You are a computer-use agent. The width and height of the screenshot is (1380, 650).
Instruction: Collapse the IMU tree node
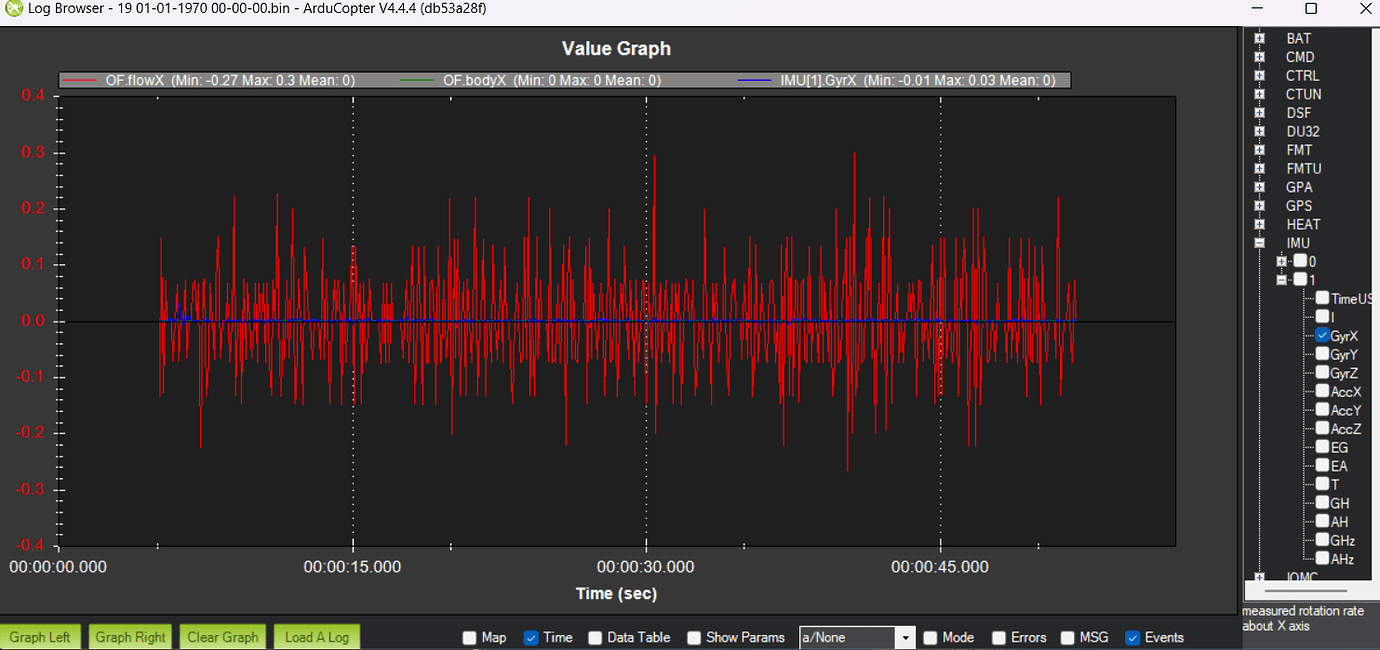1260,243
